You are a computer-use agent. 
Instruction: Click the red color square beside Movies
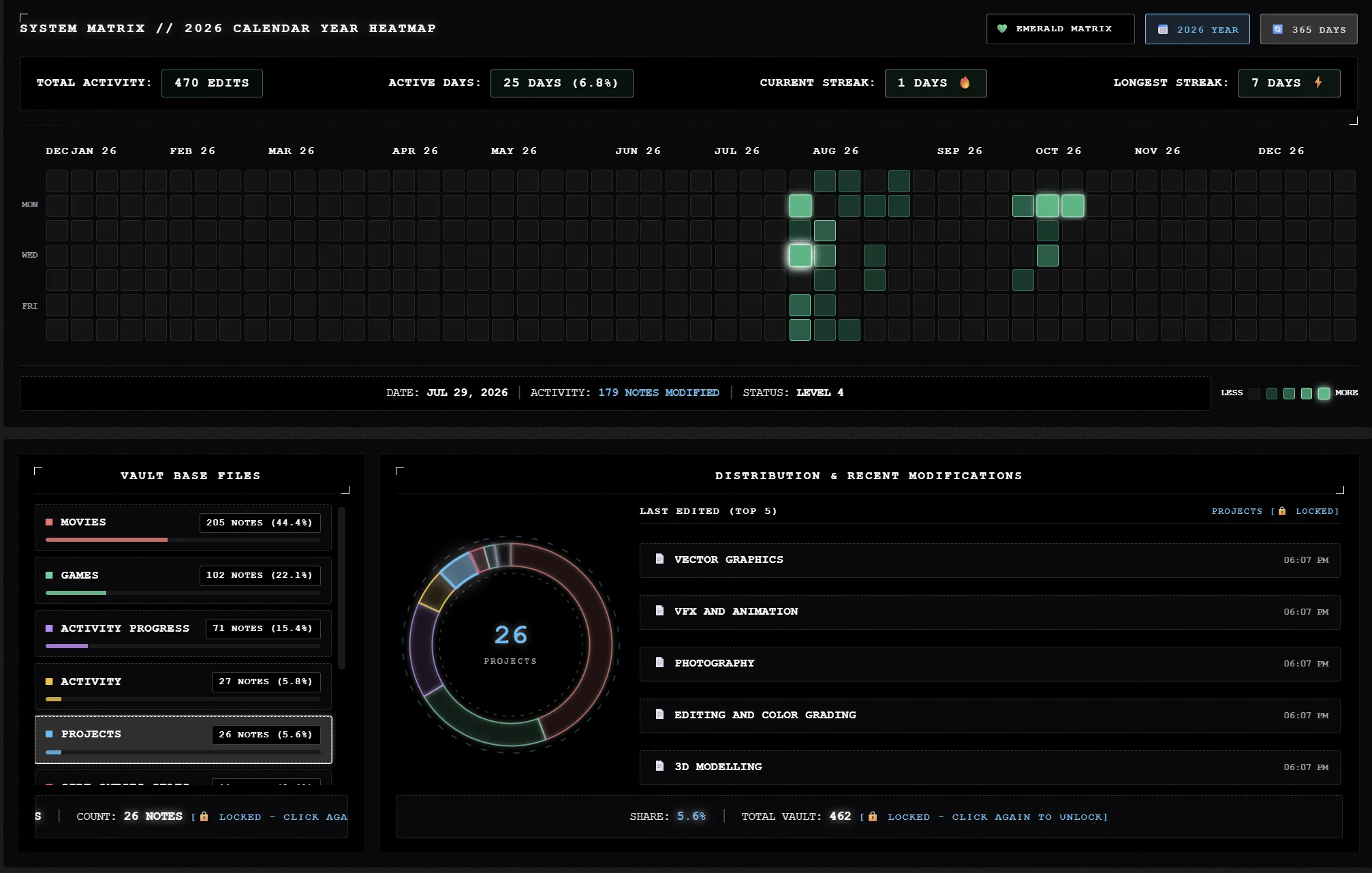pos(49,522)
